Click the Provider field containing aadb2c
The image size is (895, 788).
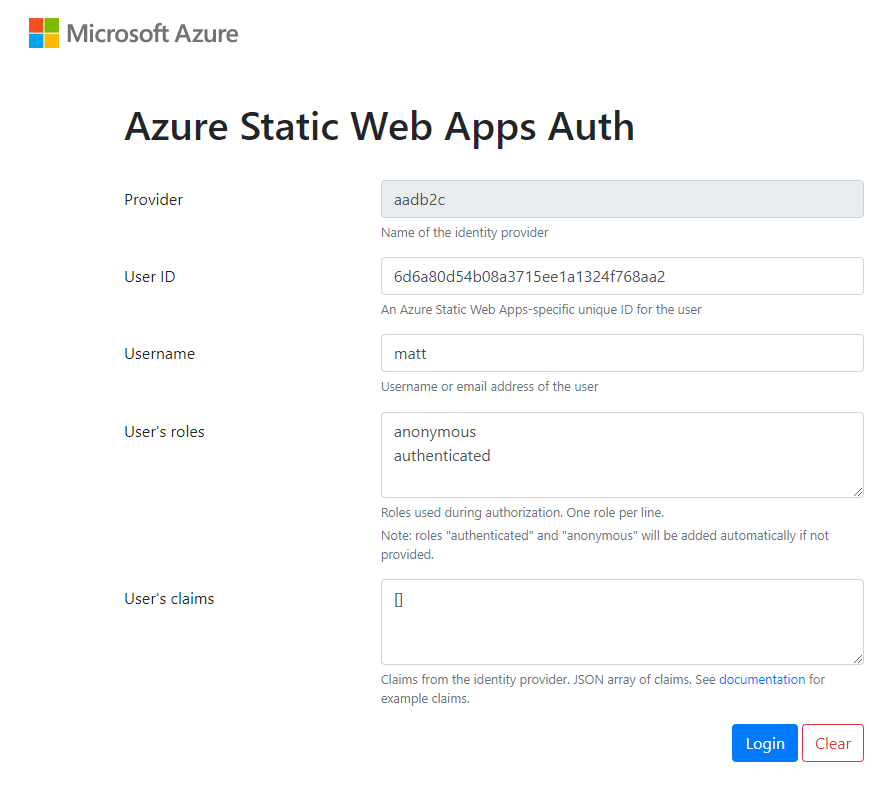pyautogui.click(x=622, y=199)
